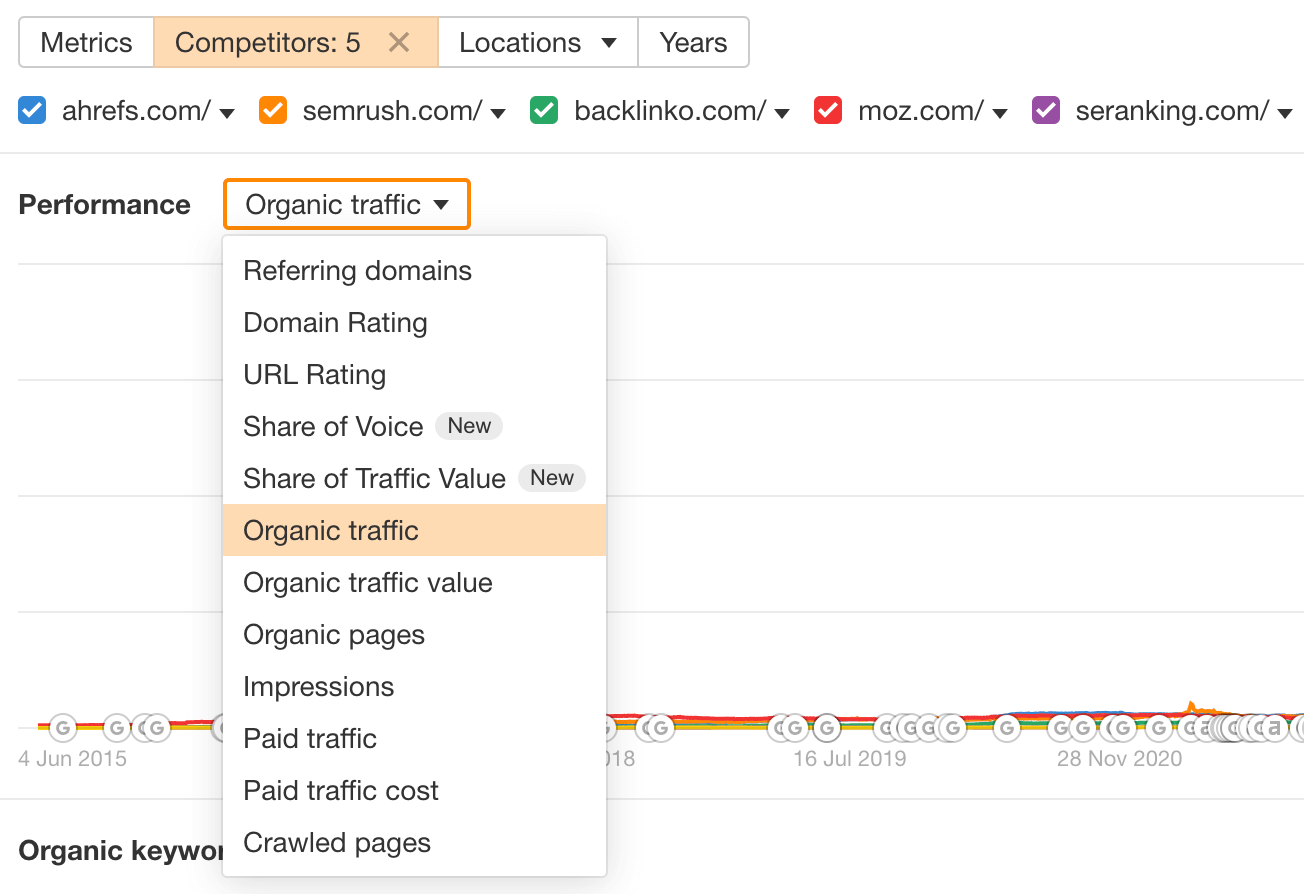Clear competitors with the X icon
The image size is (1304, 894).
pos(399,43)
